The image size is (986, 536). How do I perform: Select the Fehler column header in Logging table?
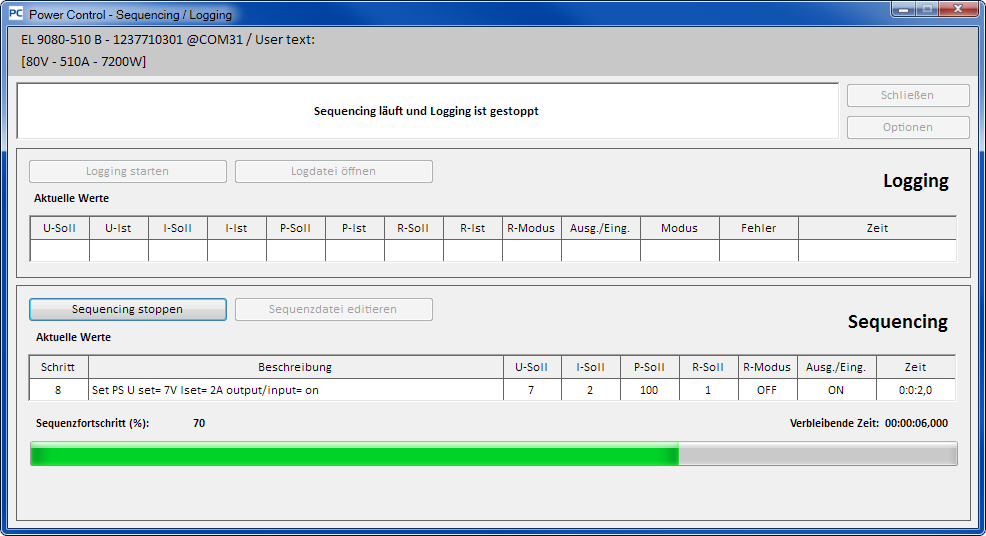tap(758, 228)
